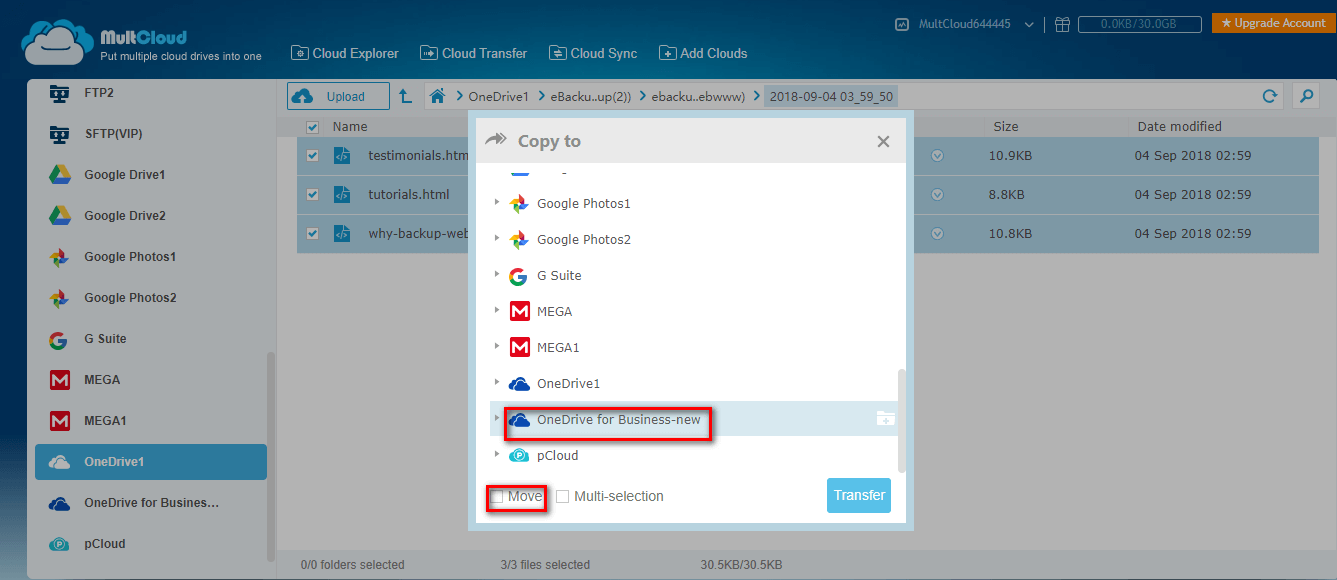Click the home breadcrumb icon

(x=437, y=97)
